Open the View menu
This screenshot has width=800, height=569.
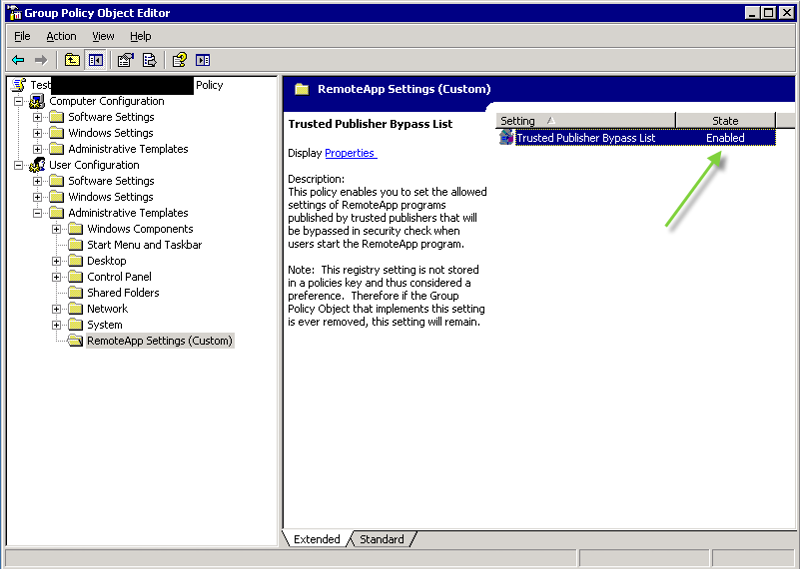click(103, 36)
